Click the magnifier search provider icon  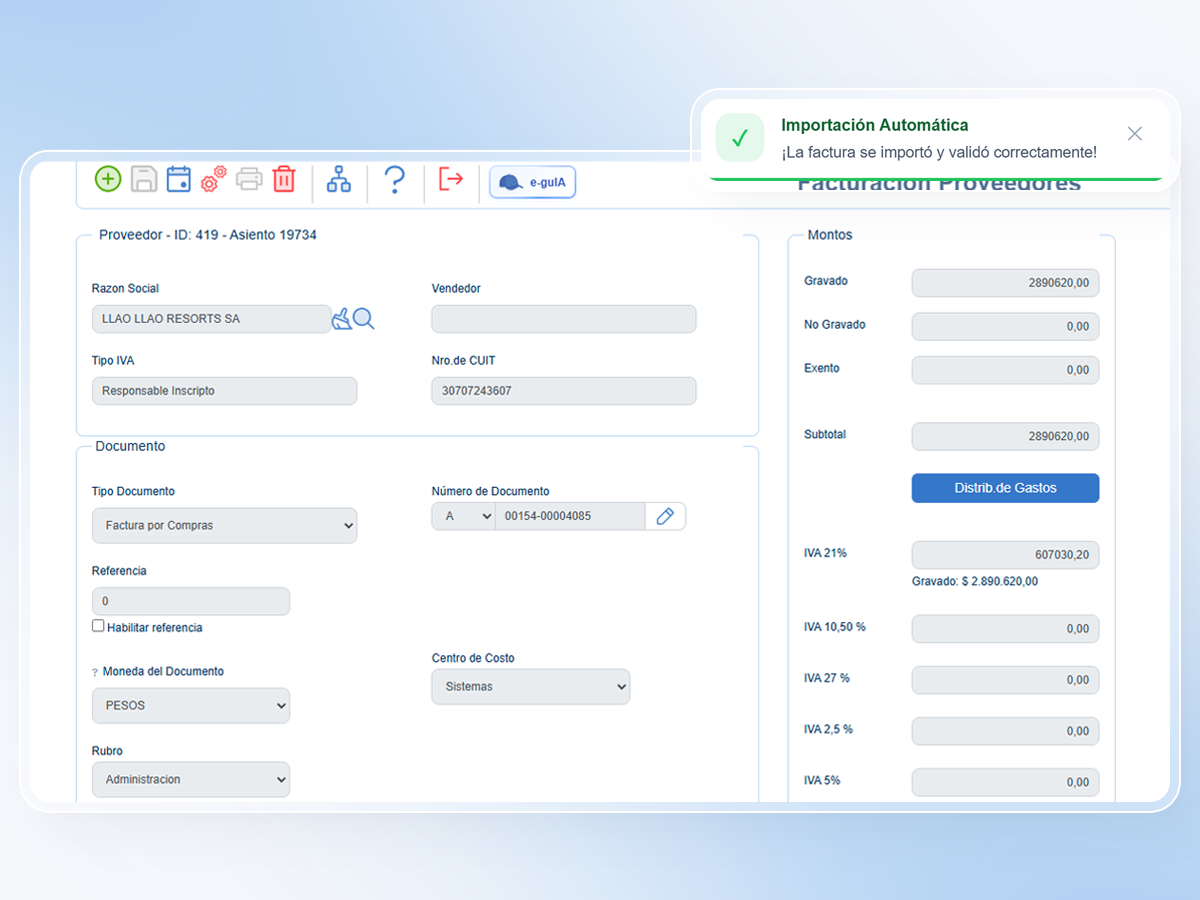pyautogui.click(x=364, y=319)
